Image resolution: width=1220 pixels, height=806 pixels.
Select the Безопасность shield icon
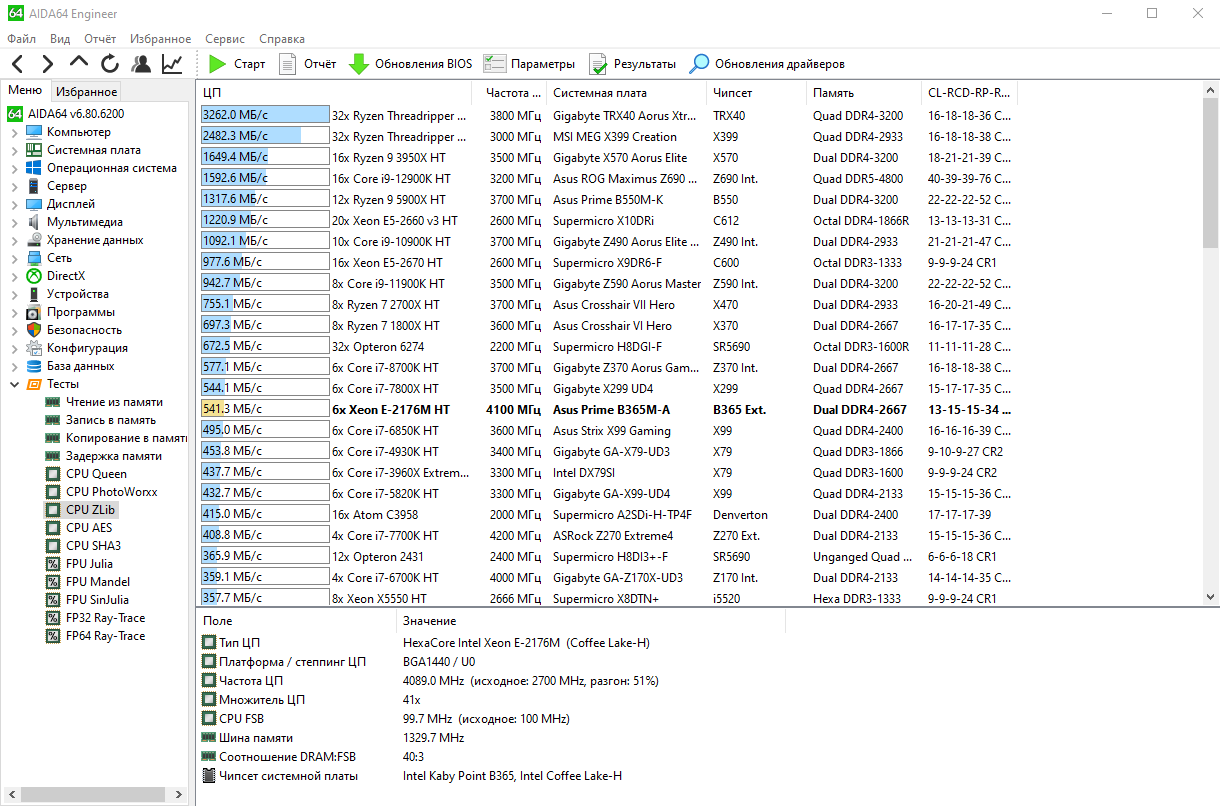click(34, 330)
